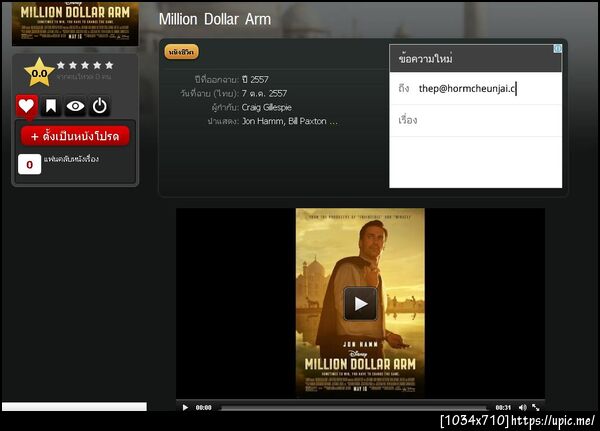
Task: Click the release date 7 ต.ค. 2557
Action: point(264,93)
